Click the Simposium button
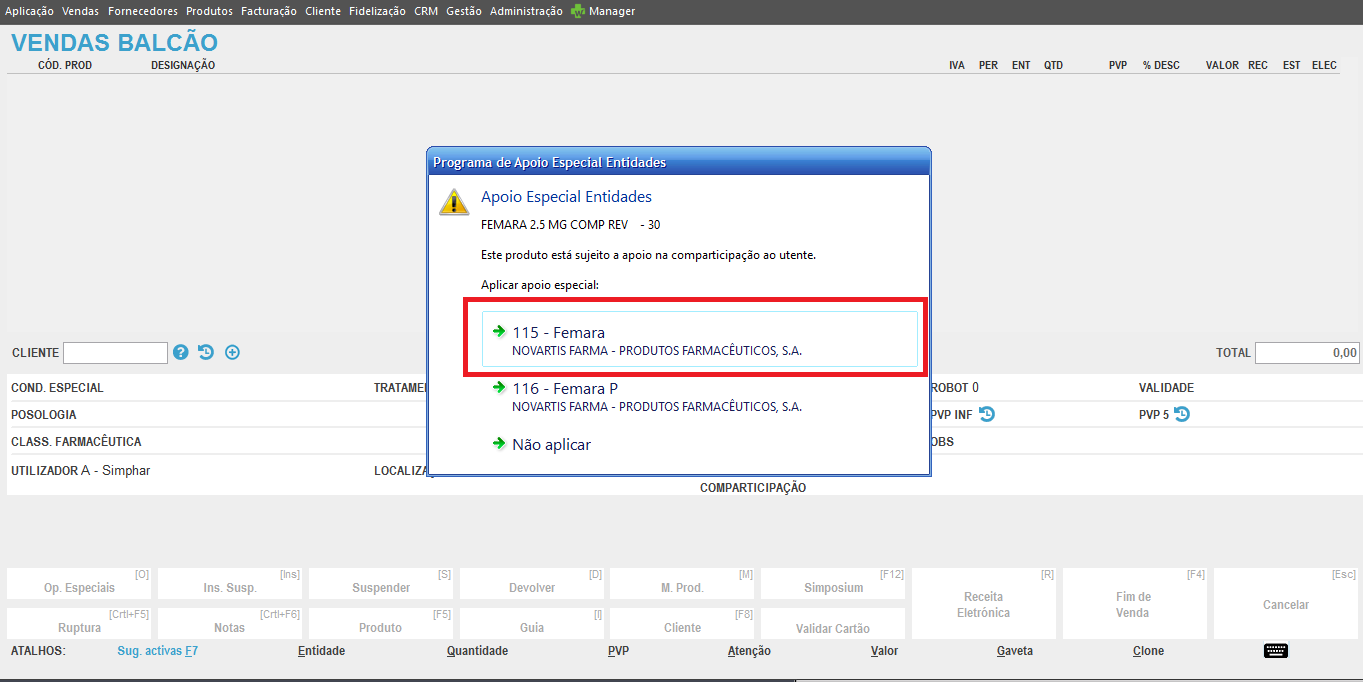This screenshot has height=682, width=1363. click(834, 584)
